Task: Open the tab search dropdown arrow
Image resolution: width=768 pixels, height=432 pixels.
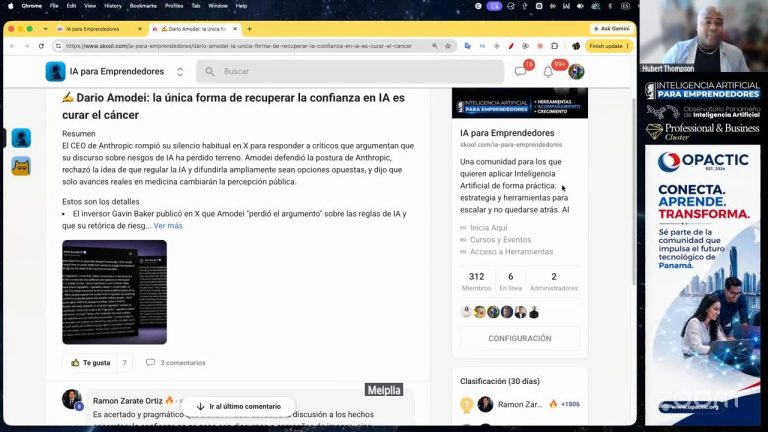Action: tap(45, 29)
